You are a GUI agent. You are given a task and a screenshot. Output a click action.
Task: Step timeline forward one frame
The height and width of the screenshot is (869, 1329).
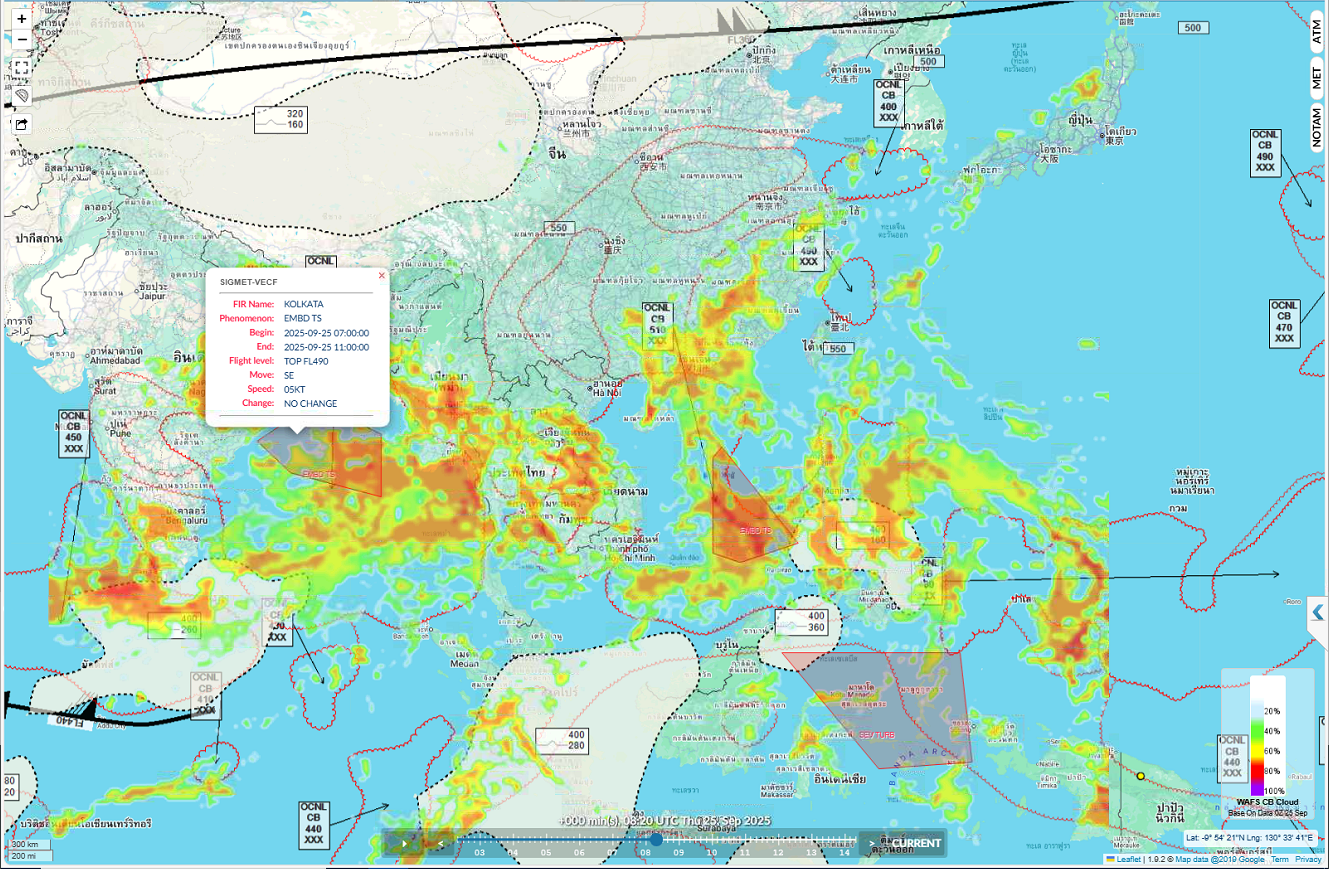[872, 843]
